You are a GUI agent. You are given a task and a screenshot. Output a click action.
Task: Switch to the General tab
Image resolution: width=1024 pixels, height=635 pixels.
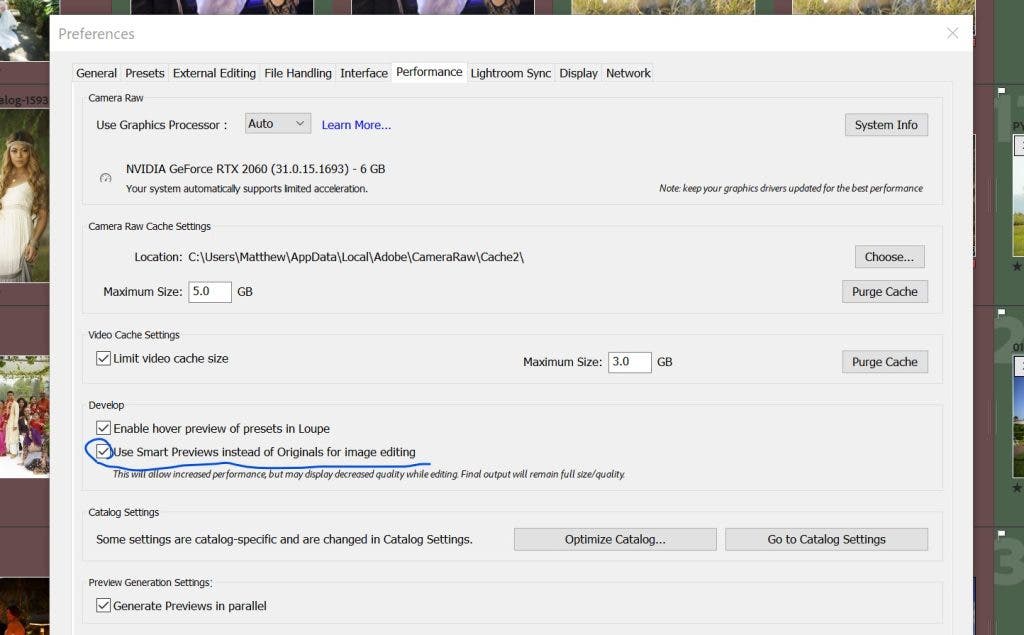pos(97,73)
